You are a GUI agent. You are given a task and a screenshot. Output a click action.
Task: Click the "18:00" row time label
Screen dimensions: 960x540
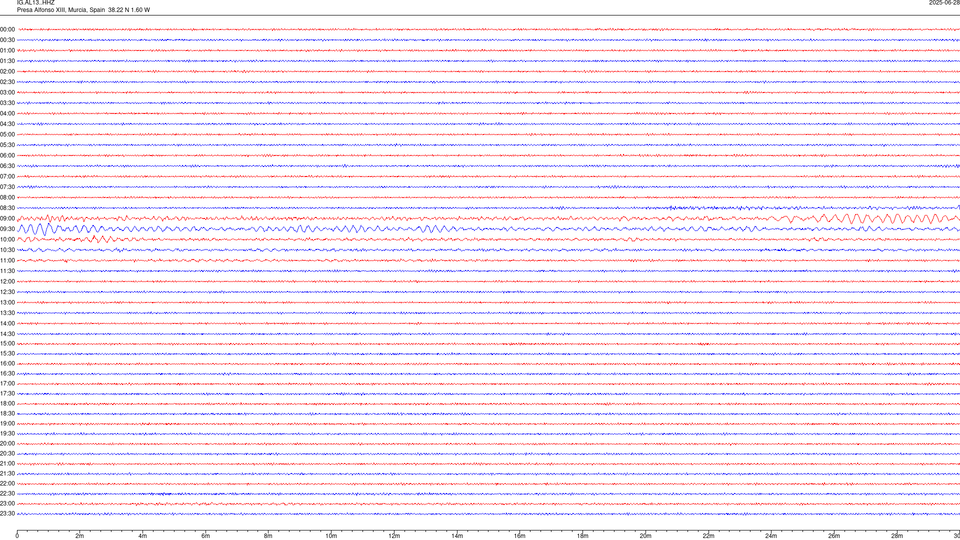[x=7, y=403]
